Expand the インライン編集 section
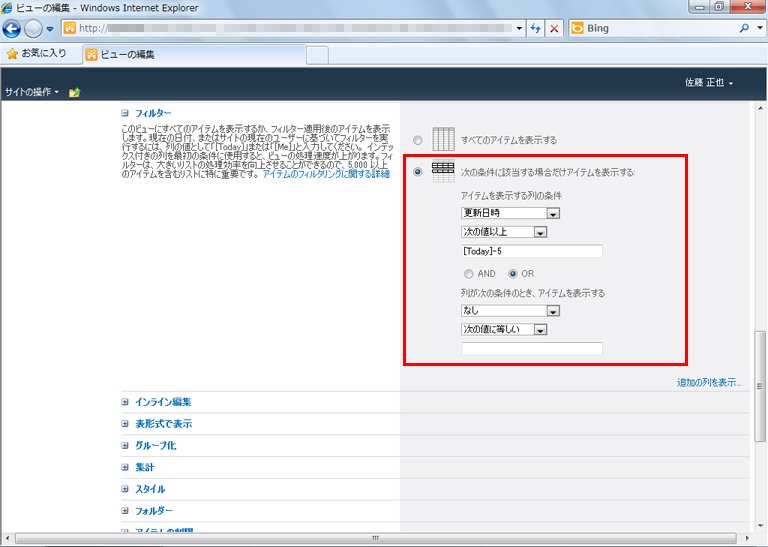Image resolution: width=768 pixels, height=547 pixels. click(x=125, y=402)
